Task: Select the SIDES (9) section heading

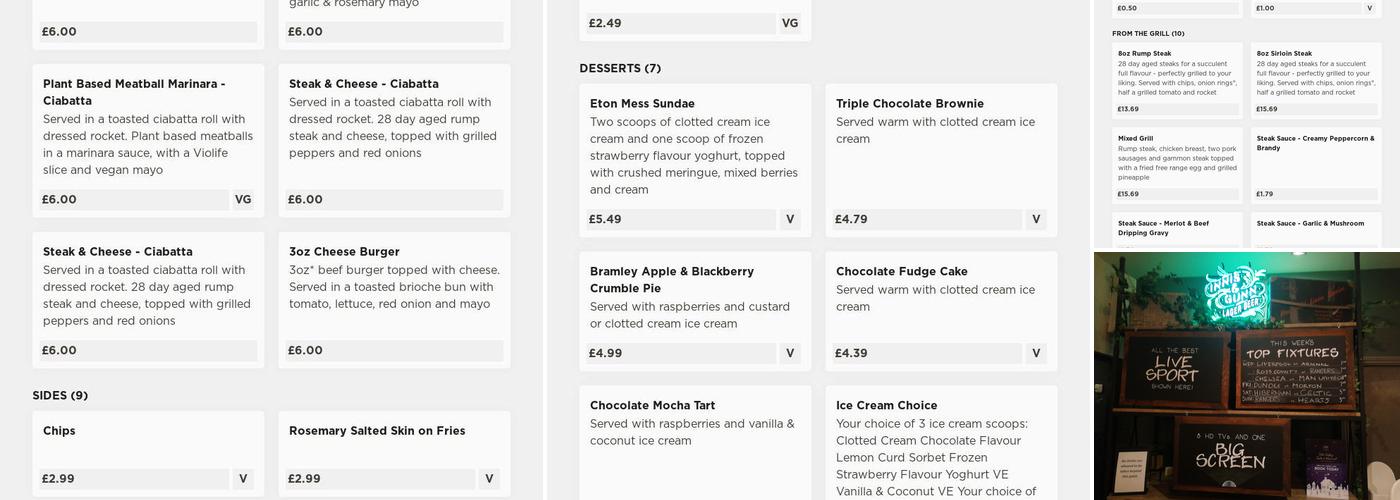Action: (60, 395)
